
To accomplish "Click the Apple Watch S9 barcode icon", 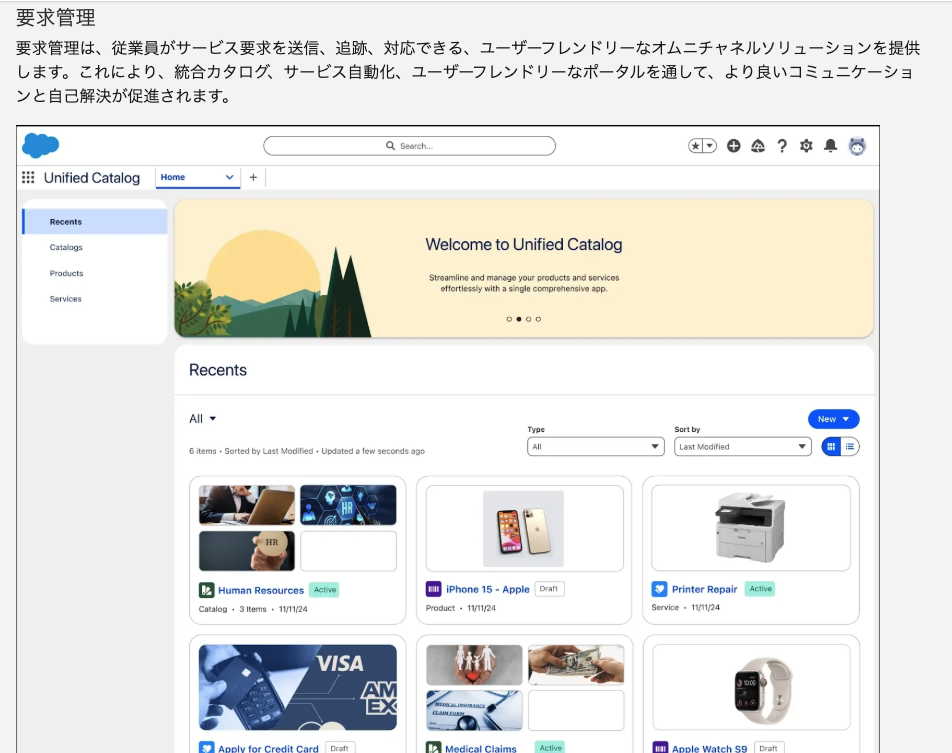I will click(x=660, y=748).
